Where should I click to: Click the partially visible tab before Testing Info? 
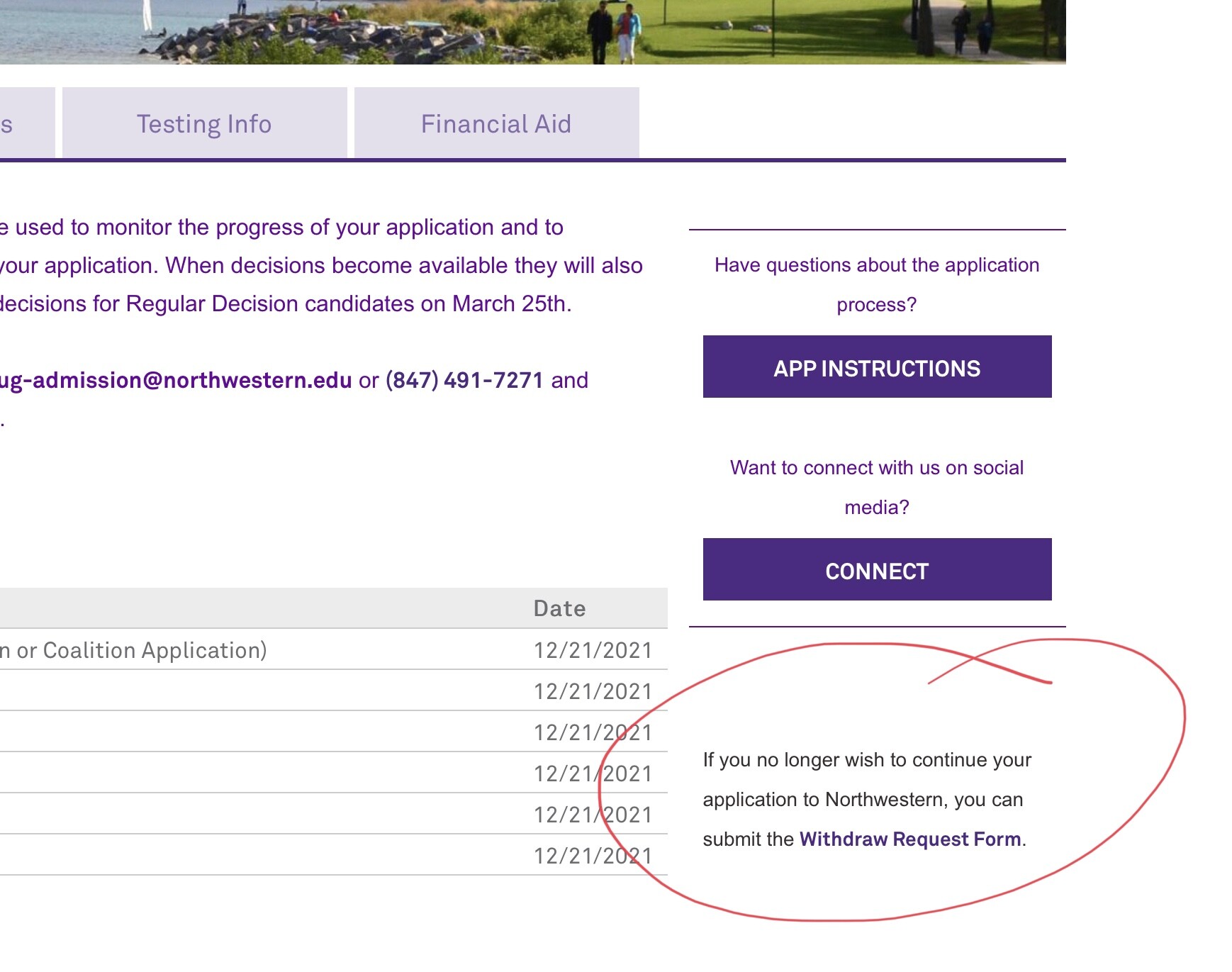(21, 124)
